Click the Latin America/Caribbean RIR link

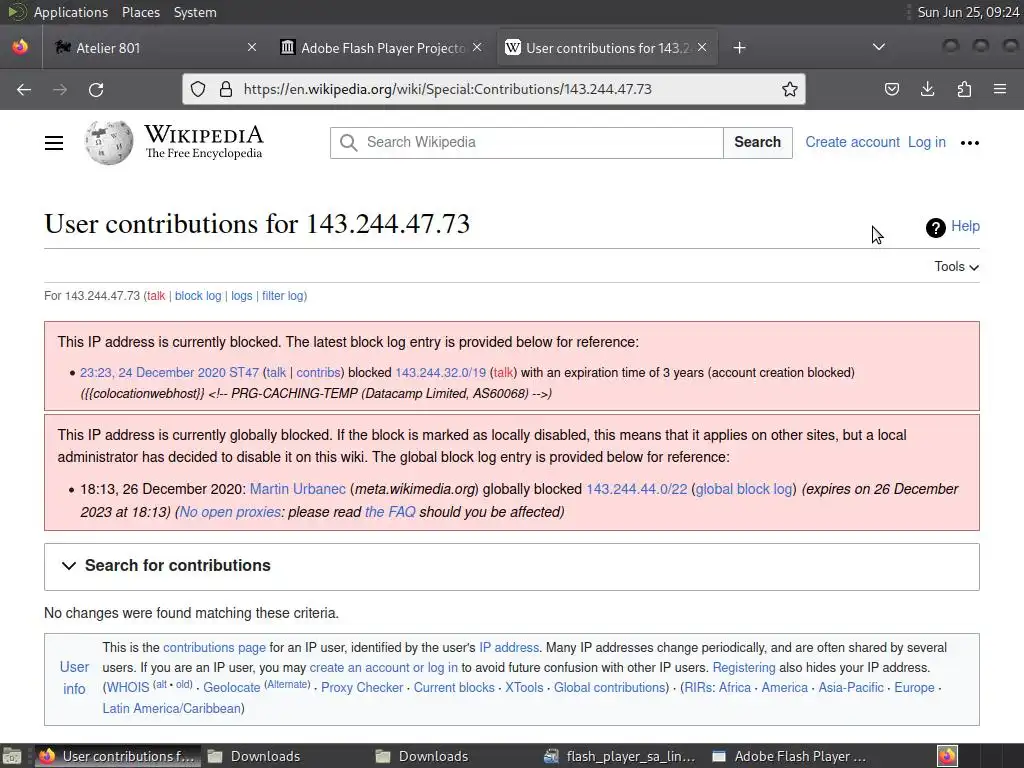pyautogui.click(x=172, y=709)
